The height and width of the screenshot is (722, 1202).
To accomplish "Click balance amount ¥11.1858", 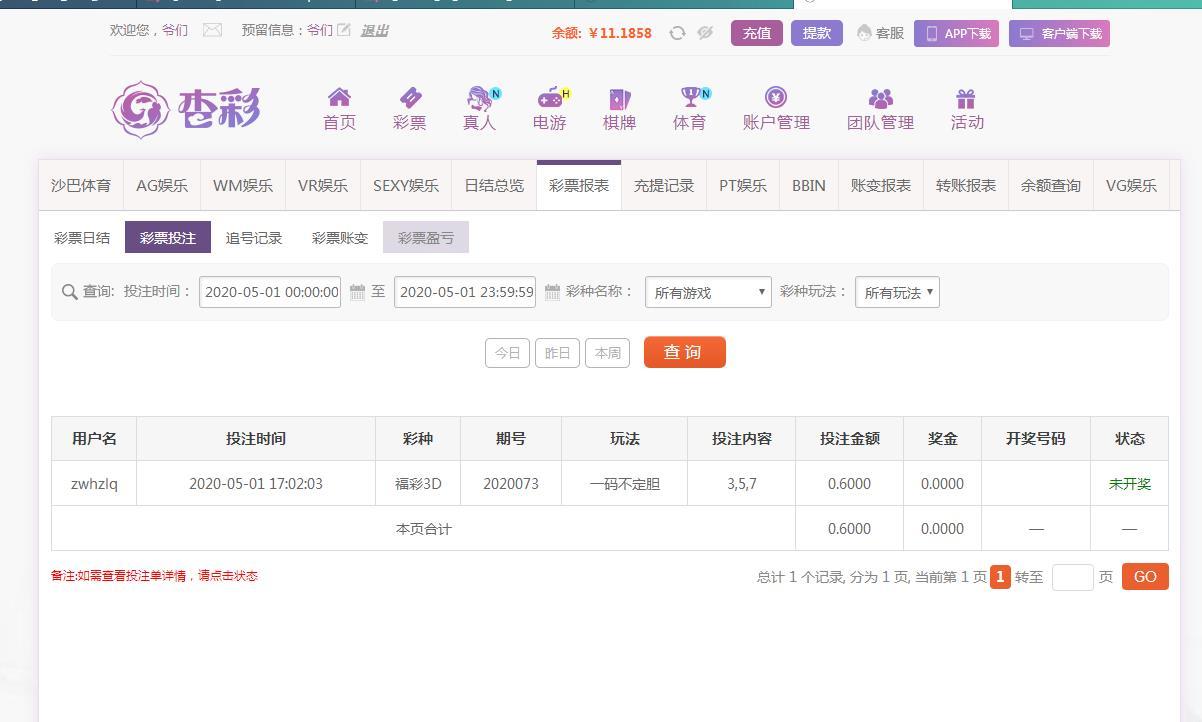I will [x=621, y=33].
